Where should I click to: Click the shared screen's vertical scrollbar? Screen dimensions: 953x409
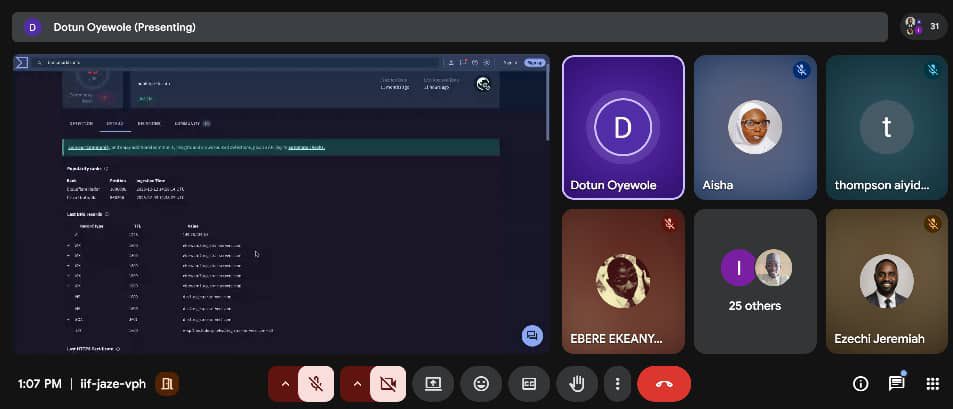click(547, 100)
